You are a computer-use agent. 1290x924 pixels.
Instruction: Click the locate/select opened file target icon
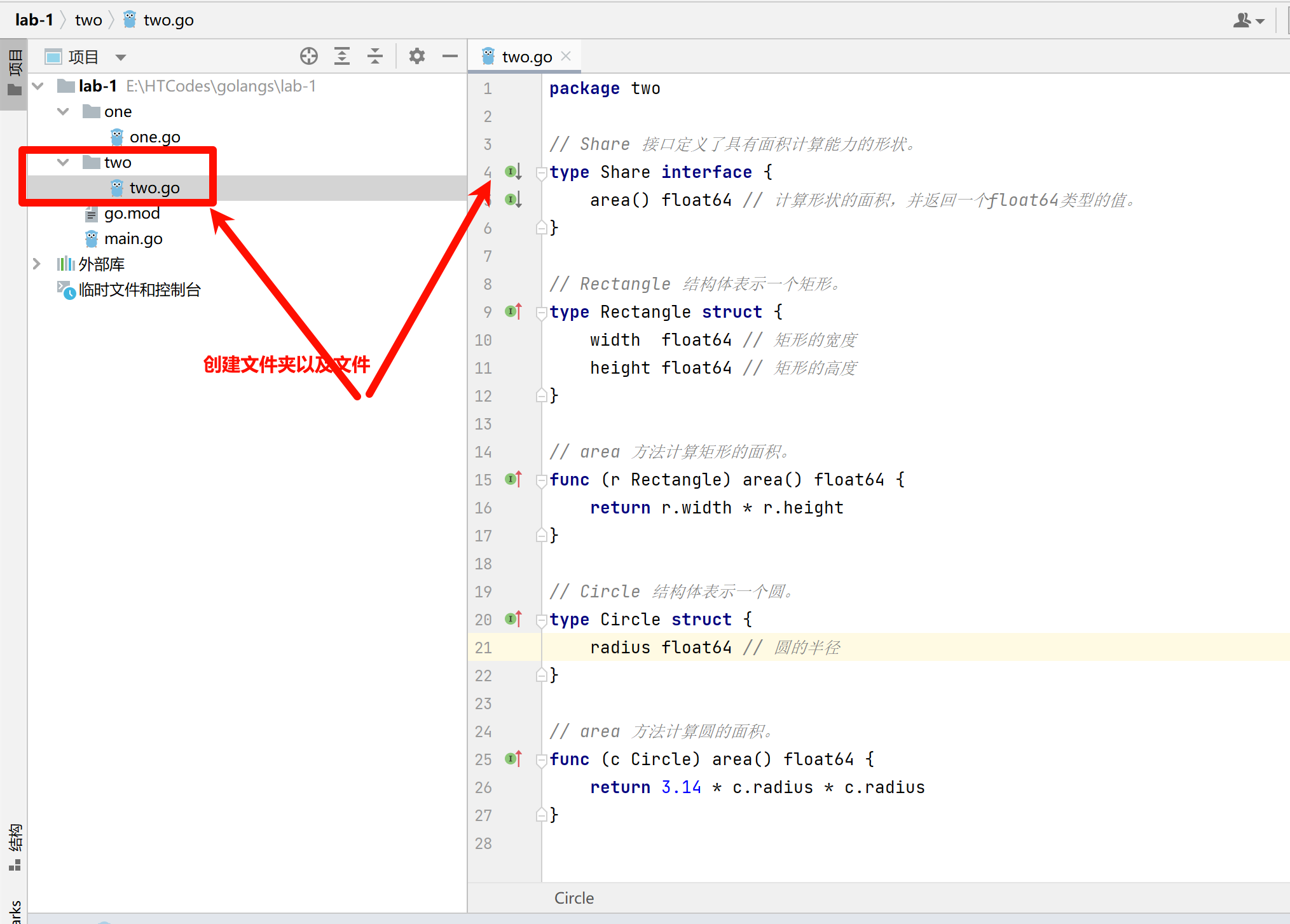pos(309,57)
